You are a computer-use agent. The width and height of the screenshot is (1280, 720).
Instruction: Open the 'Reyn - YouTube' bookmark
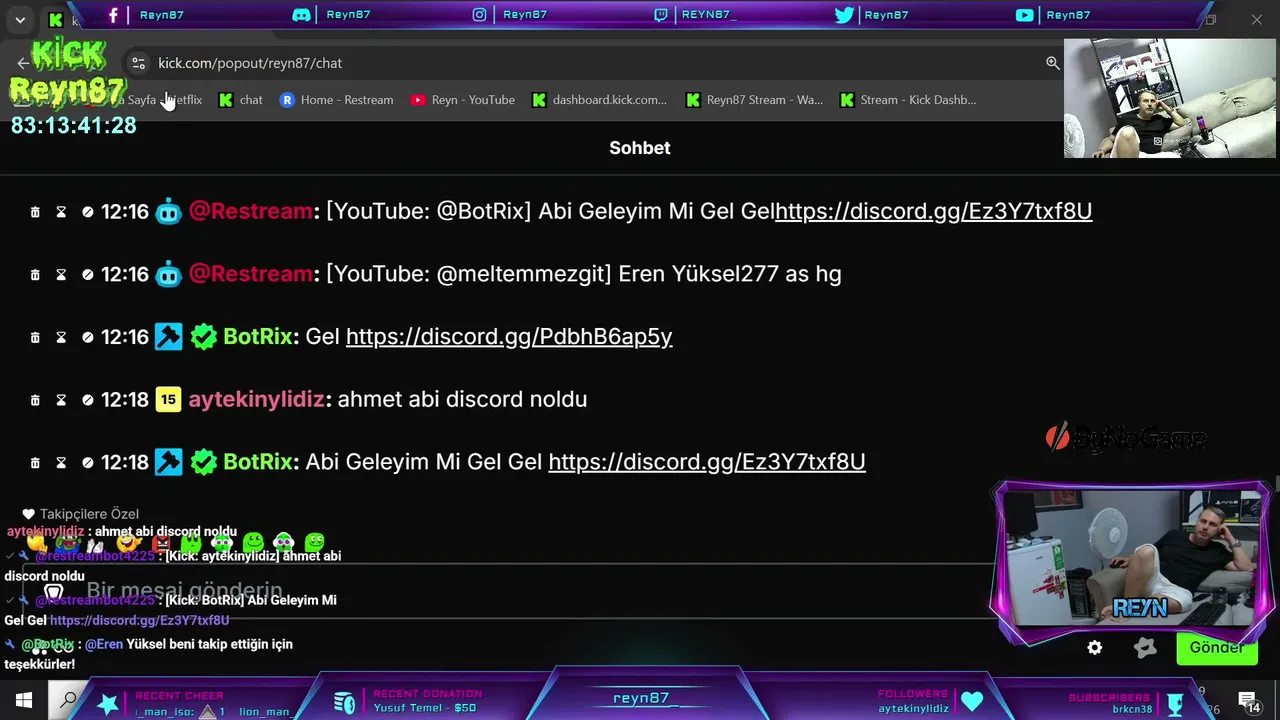(462, 100)
